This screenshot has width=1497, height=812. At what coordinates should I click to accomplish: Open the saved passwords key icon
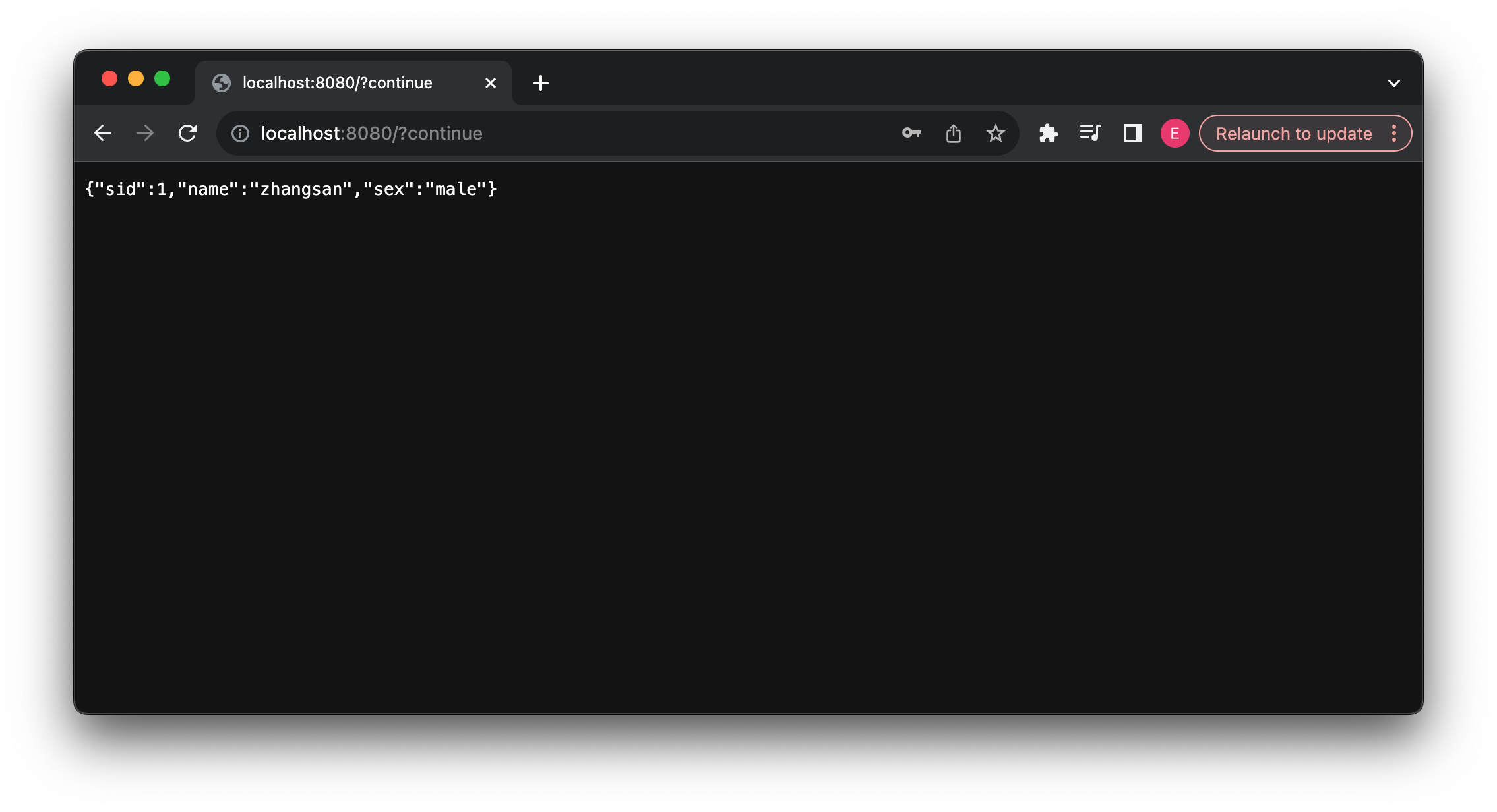coord(911,133)
